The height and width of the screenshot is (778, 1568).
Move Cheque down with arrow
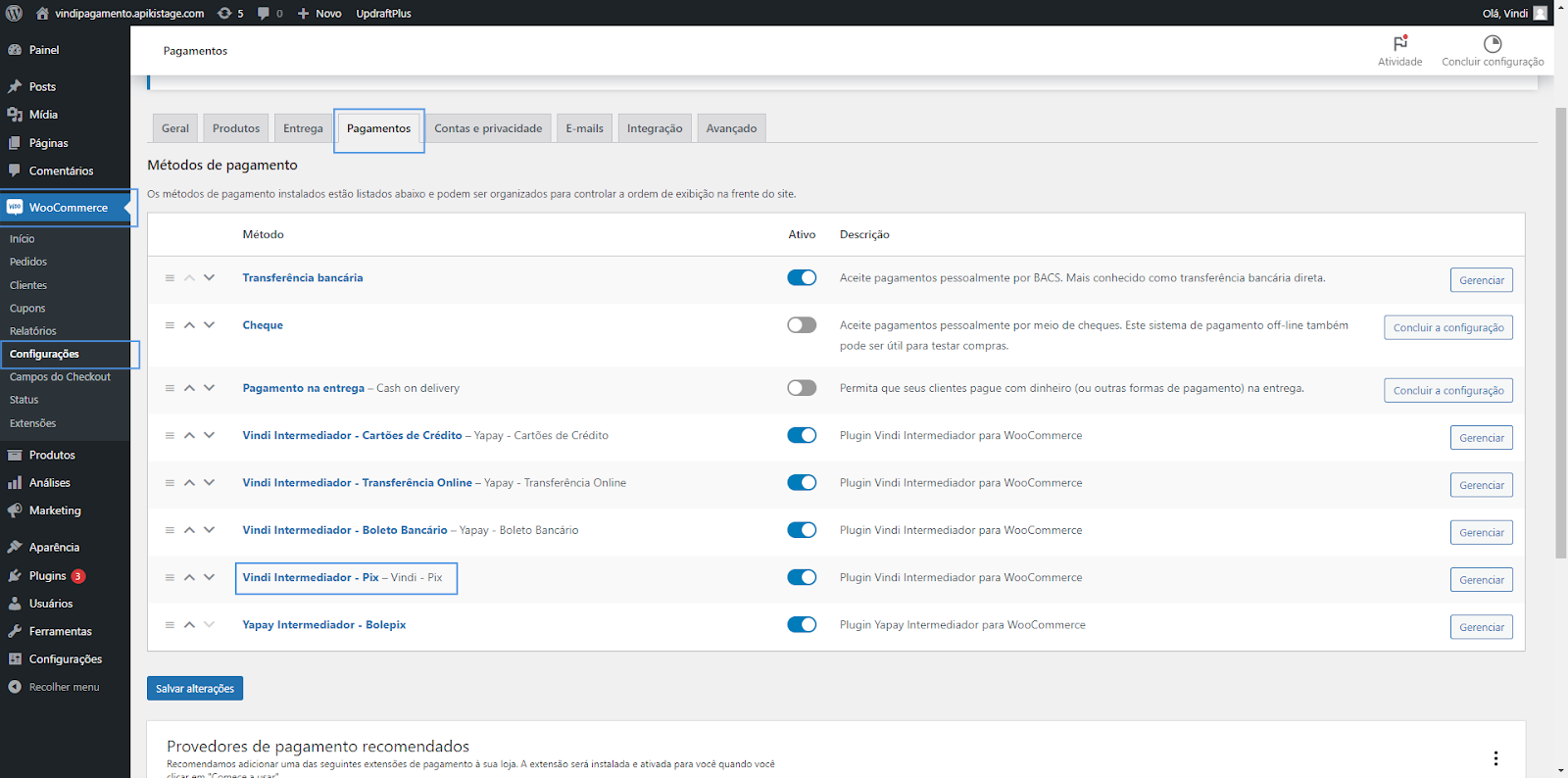click(209, 325)
